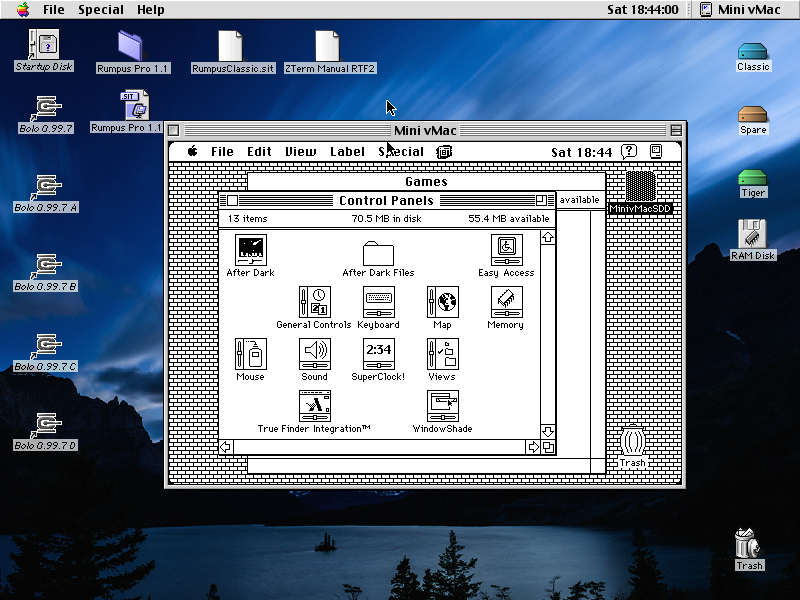Open the Edit menu in Mini vMac
Image resolution: width=800 pixels, height=600 pixels.
tap(259, 152)
